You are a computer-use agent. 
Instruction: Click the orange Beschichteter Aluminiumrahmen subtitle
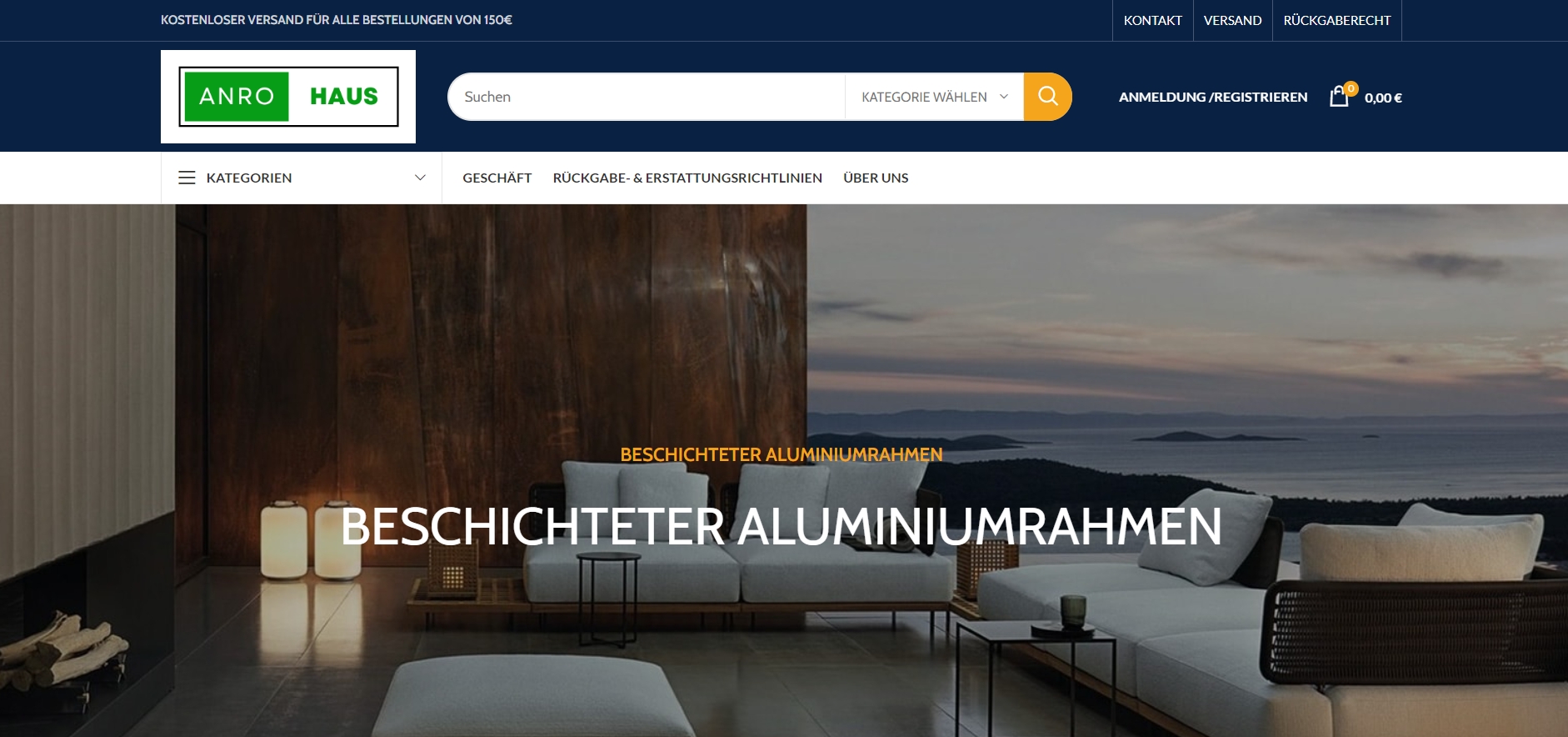coord(782,454)
